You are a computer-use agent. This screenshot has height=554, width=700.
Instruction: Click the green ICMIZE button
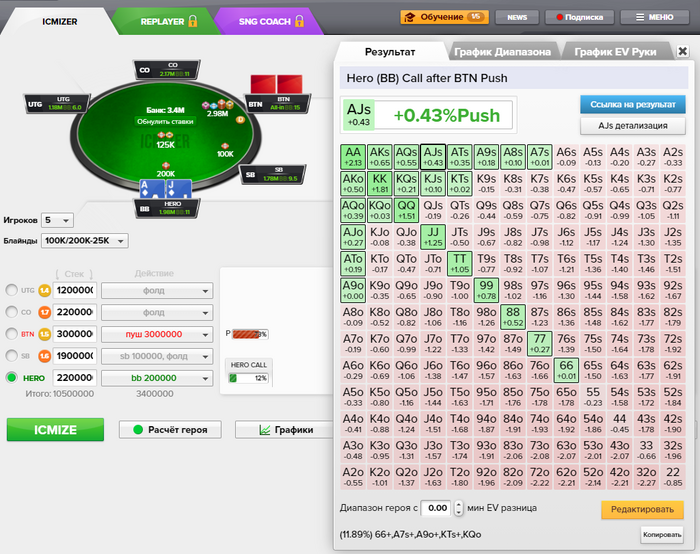click(55, 429)
